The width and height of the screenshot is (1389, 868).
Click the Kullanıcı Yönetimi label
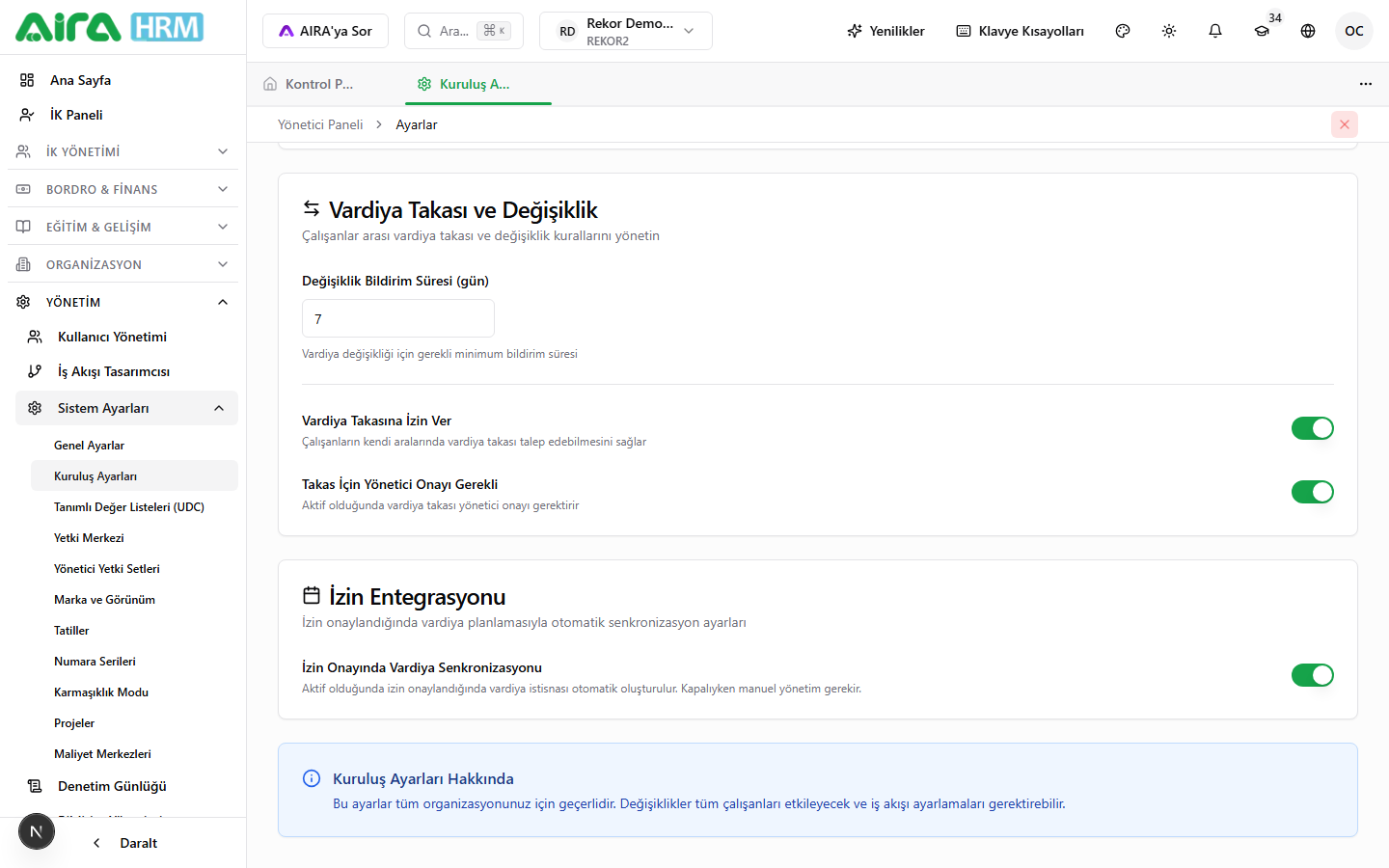click(x=112, y=337)
